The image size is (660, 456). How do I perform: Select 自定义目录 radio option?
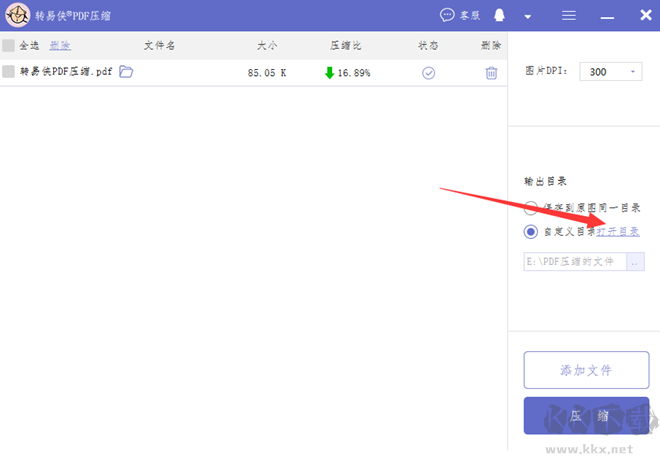click(531, 232)
